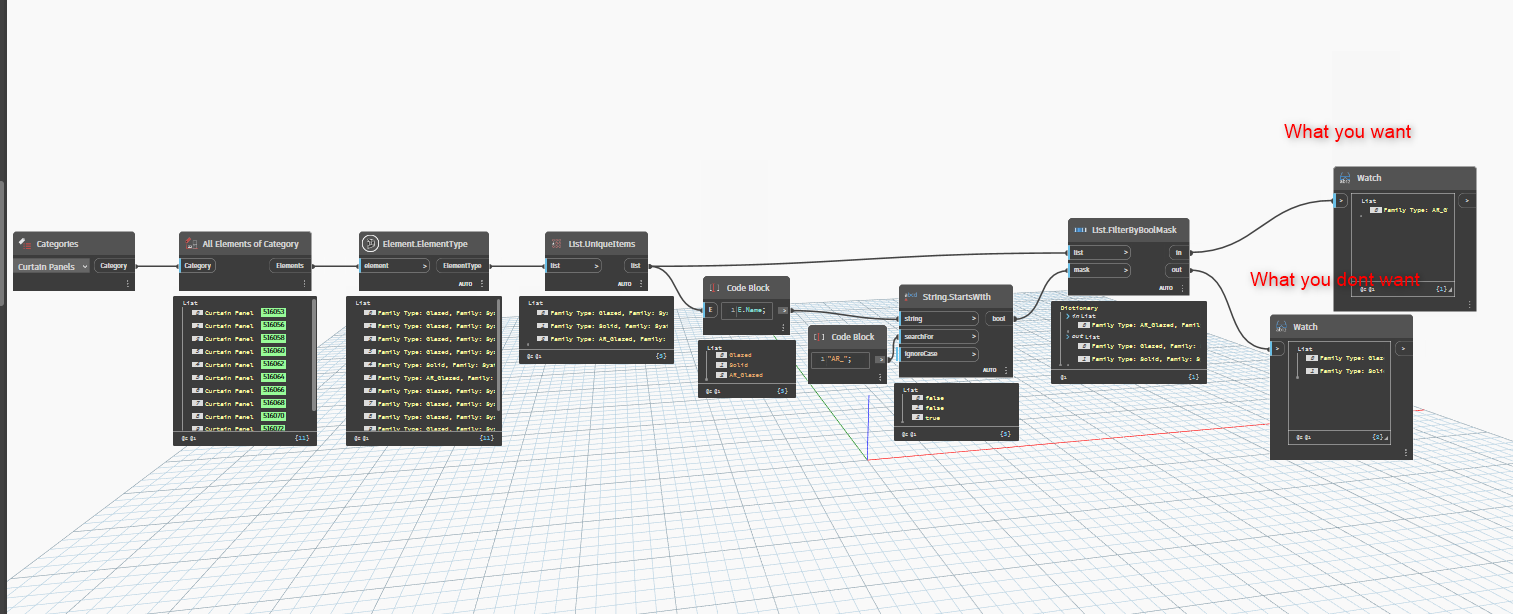Click the output port of upper Watch node
Image resolution: width=1513 pixels, height=614 pixels.
(x=1467, y=201)
